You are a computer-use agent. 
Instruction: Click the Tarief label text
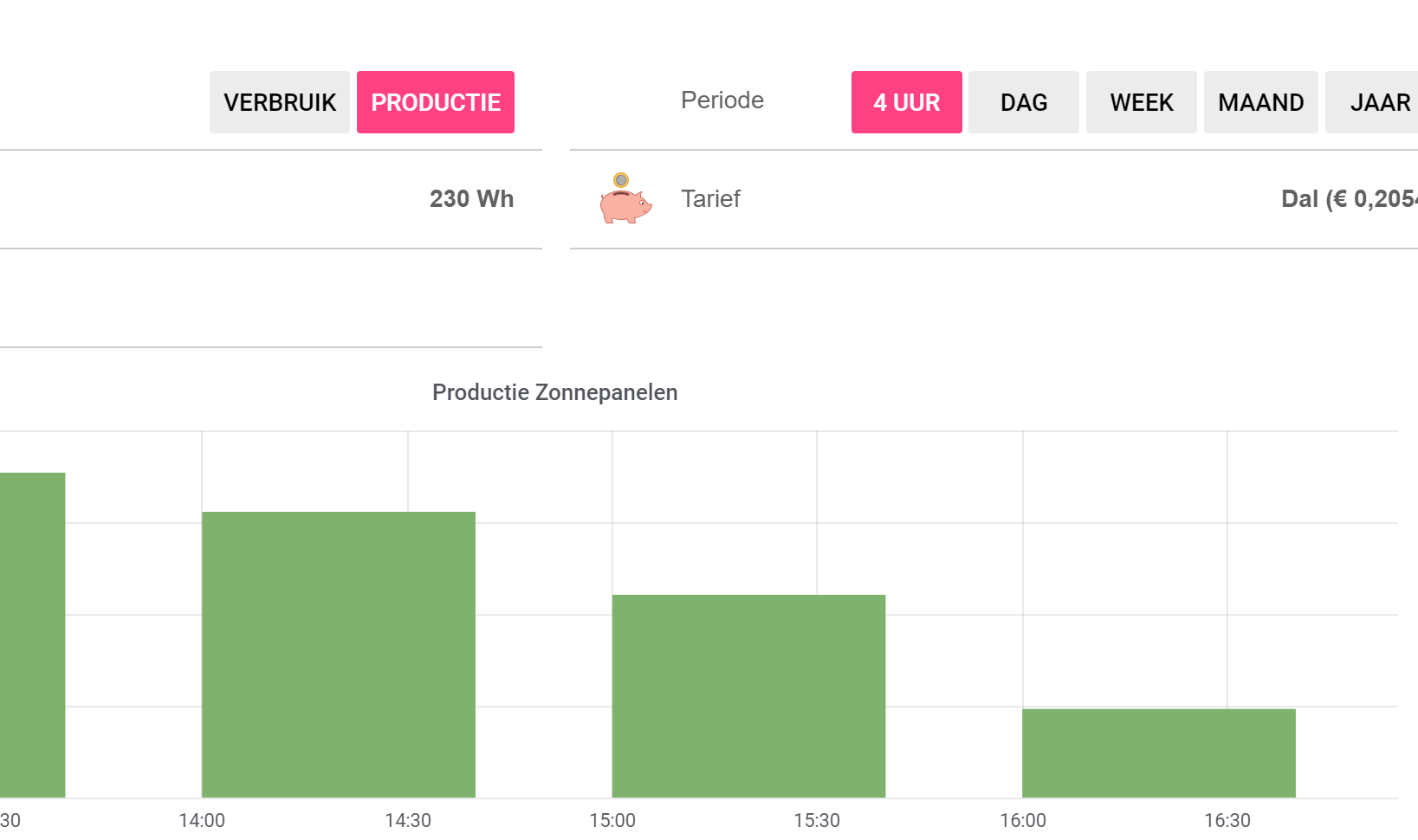click(710, 199)
